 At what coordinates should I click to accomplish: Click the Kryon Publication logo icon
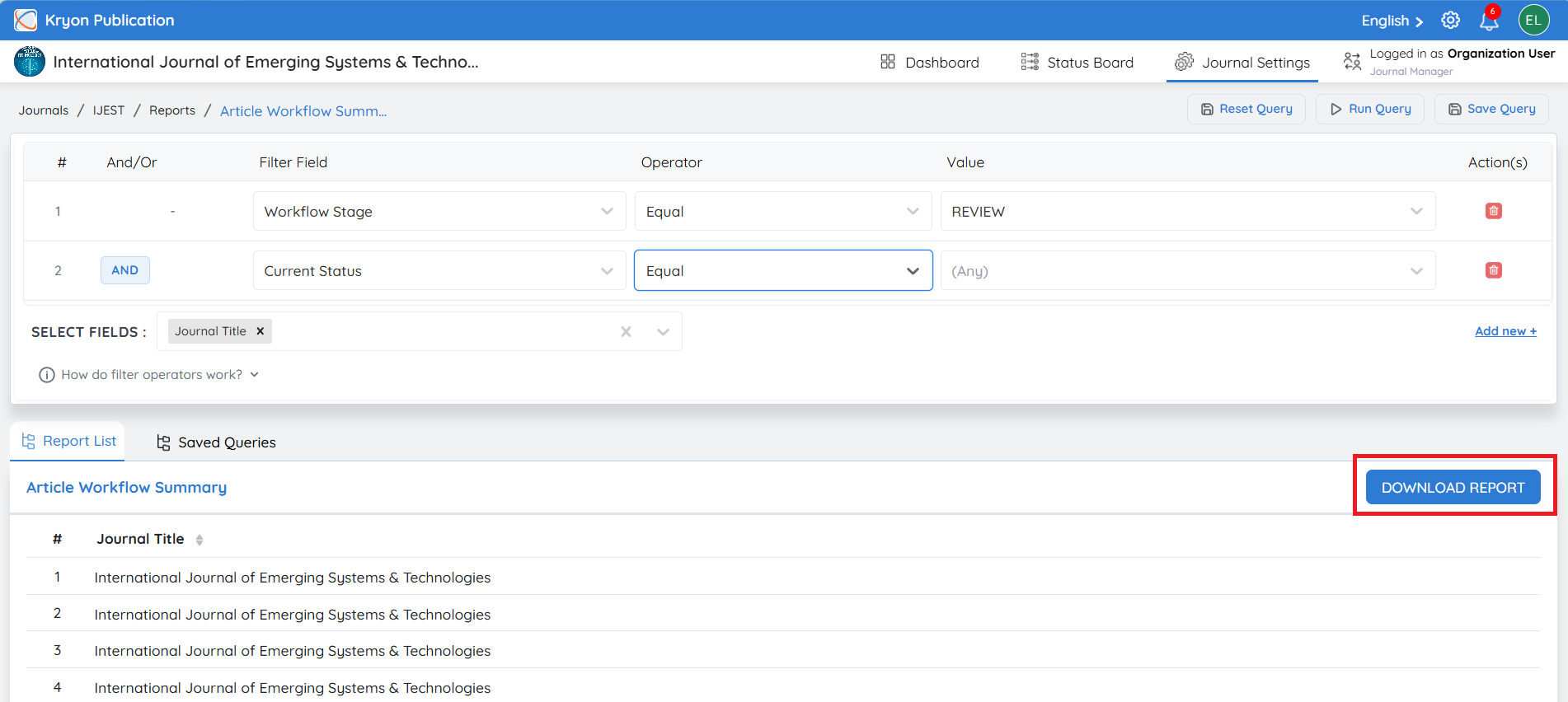pos(26,20)
